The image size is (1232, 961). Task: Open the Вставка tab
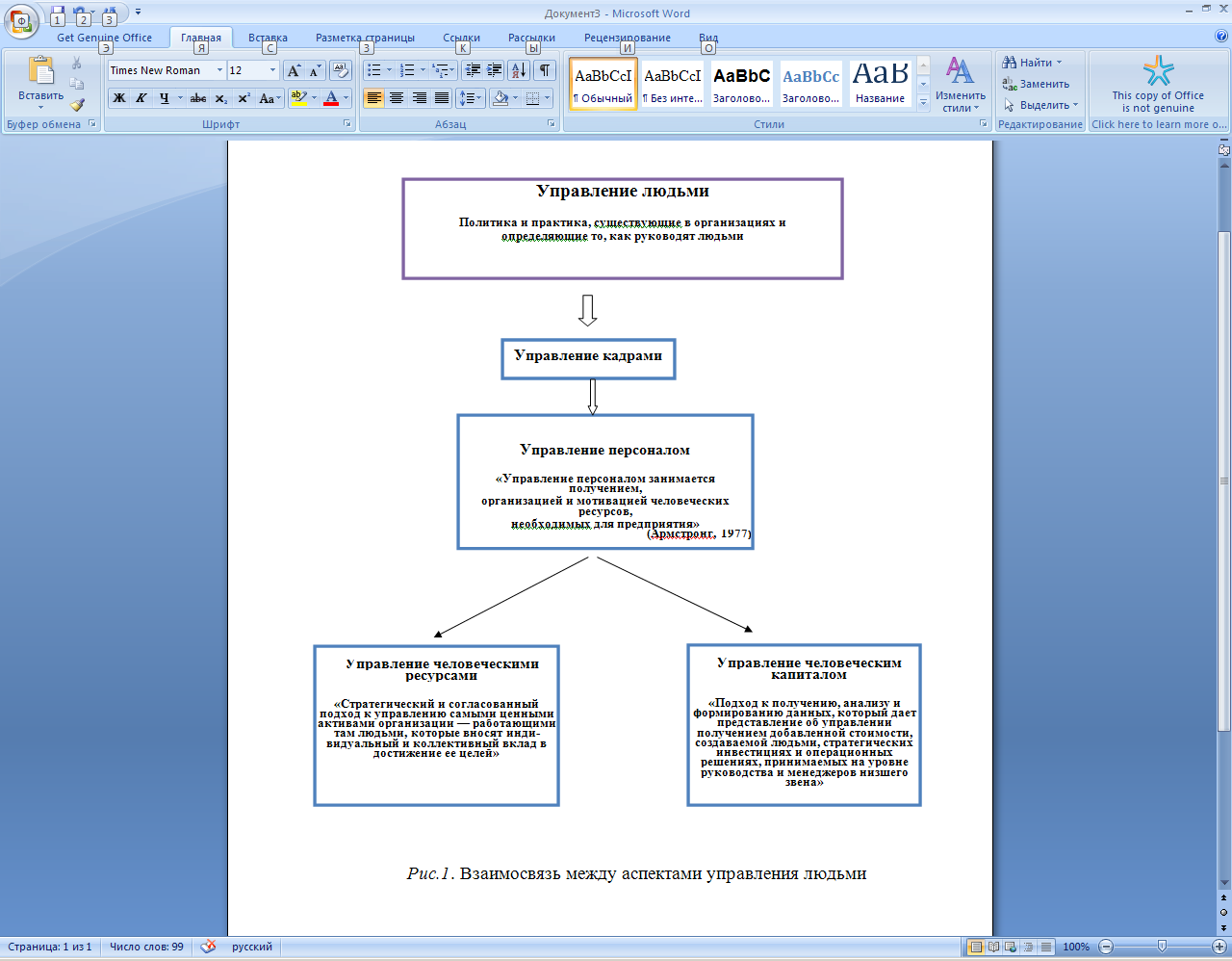pyautogui.click(x=268, y=38)
